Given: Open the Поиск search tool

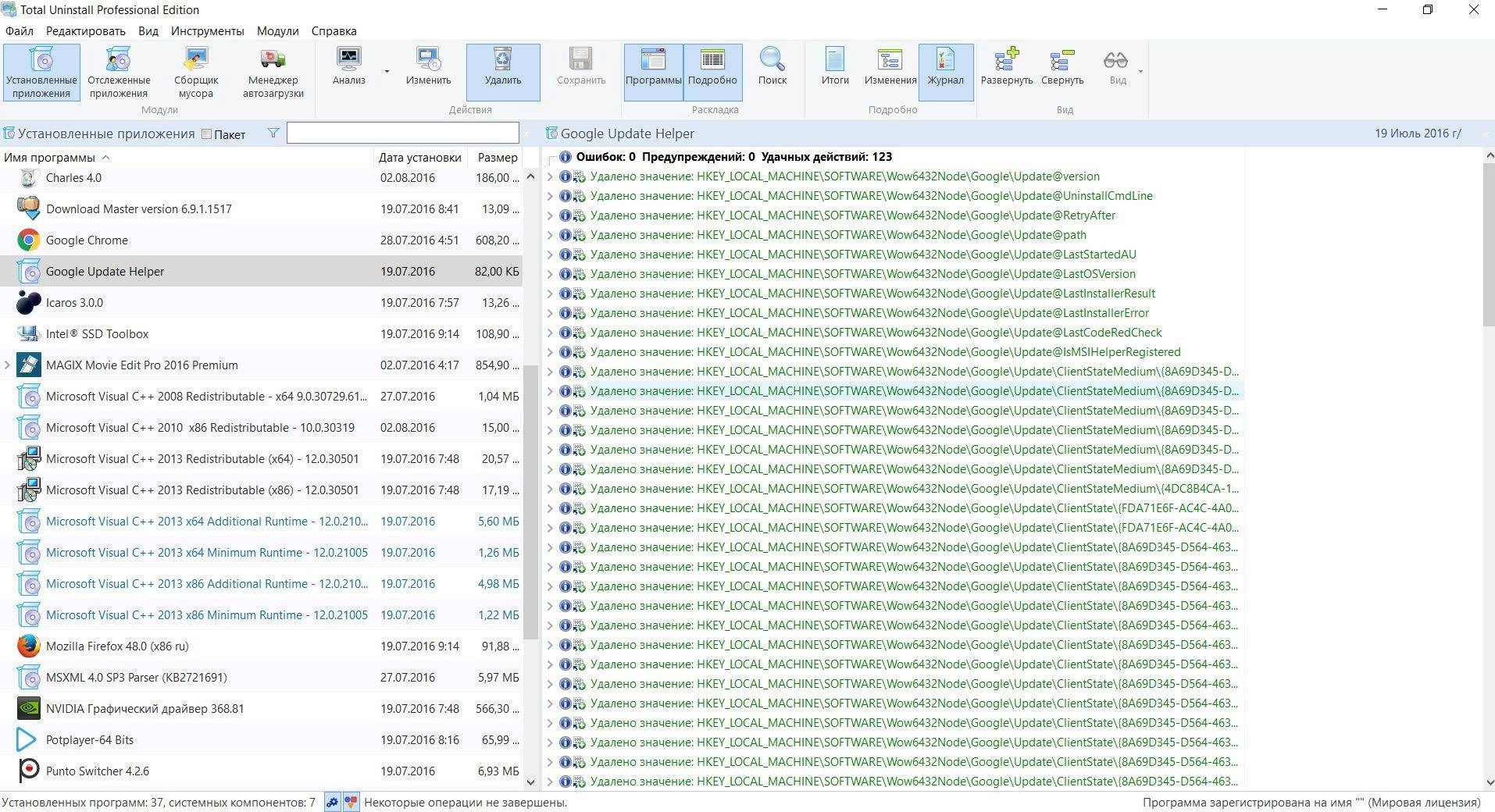Looking at the screenshot, I should click(x=772, y=66).
